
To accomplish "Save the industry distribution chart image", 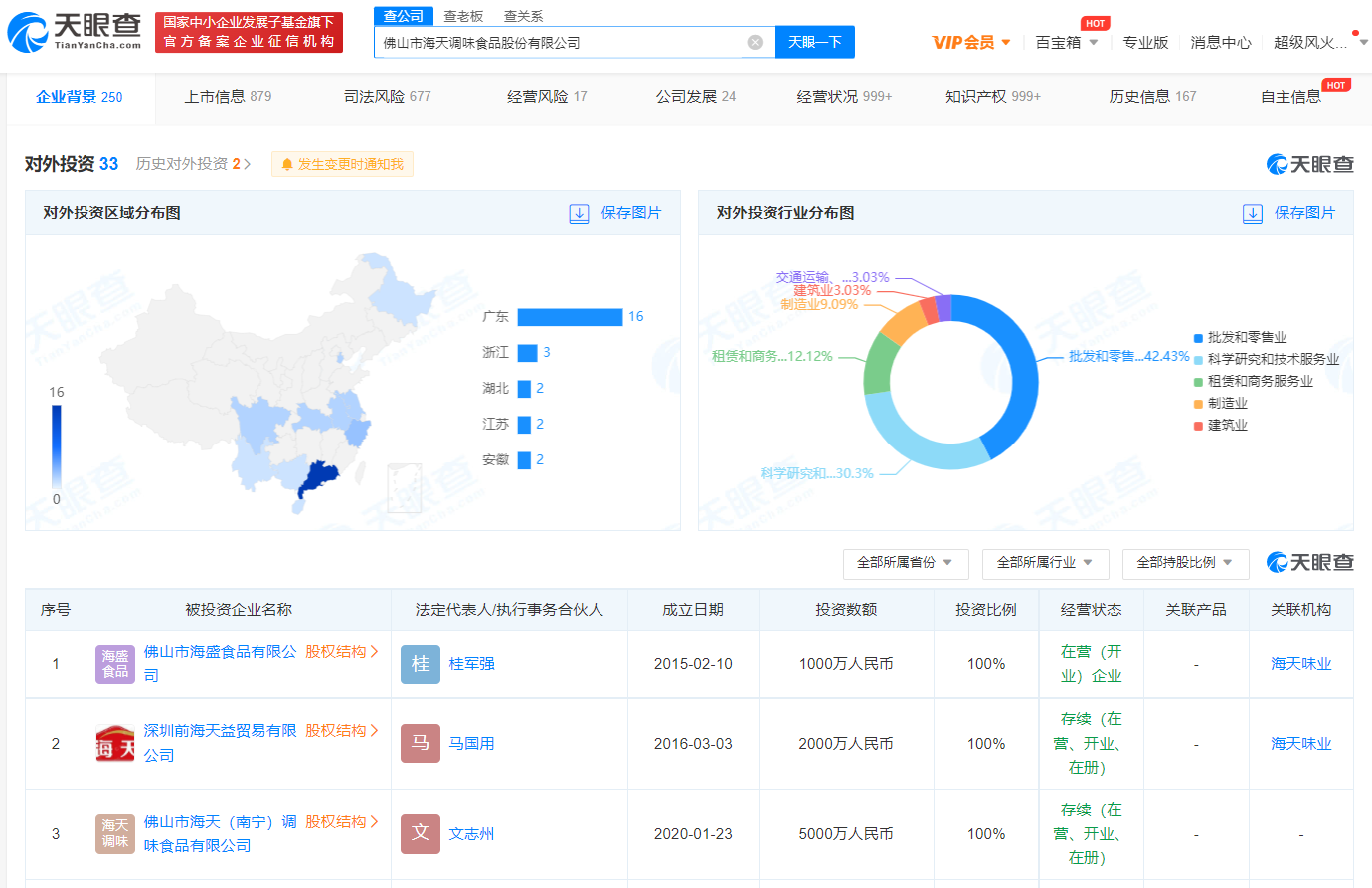I will tap(1288, 213).
